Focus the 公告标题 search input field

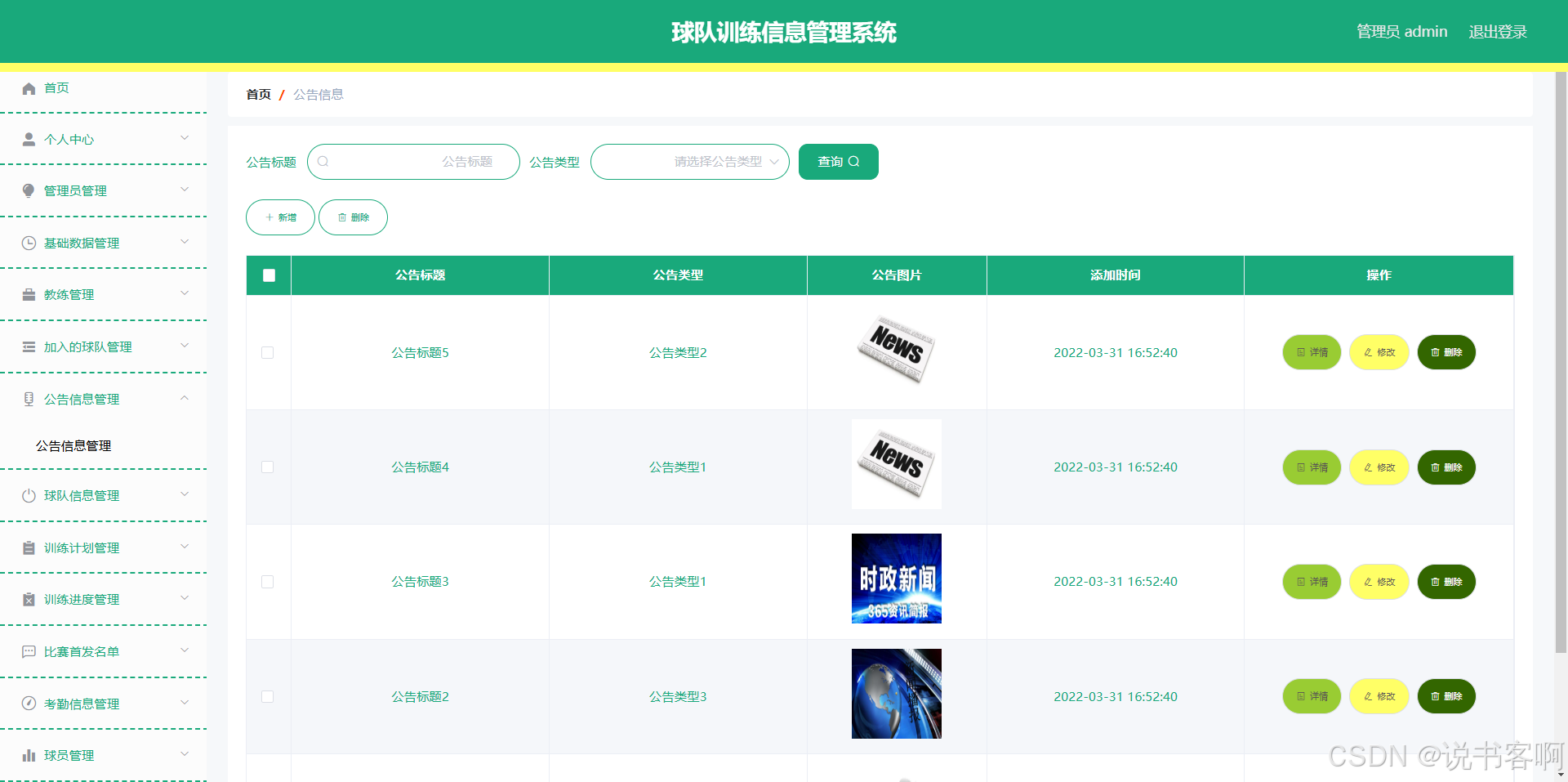click(x=413, y=162)
